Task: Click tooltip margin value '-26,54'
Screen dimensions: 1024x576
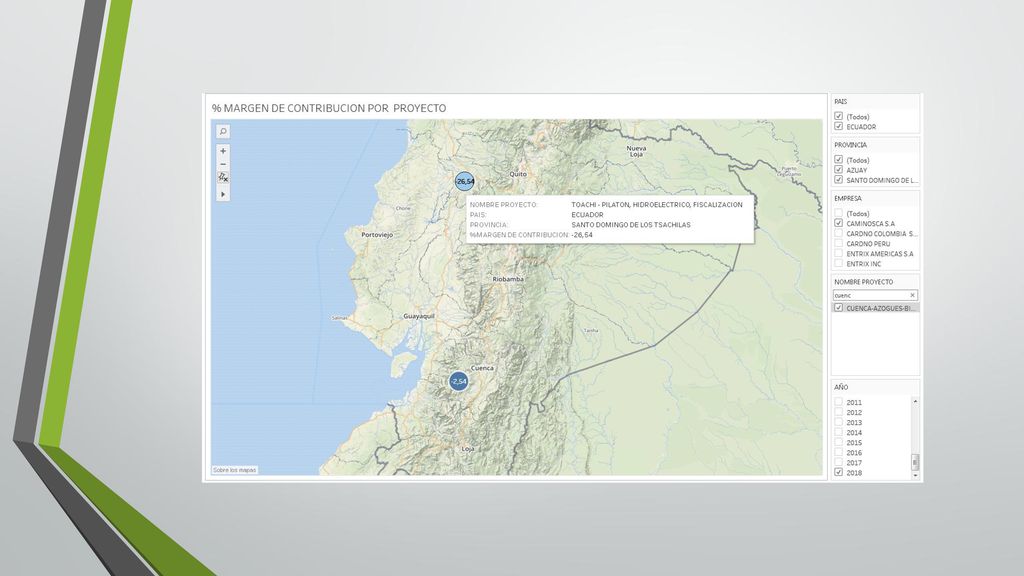Action: click(582, 234)
